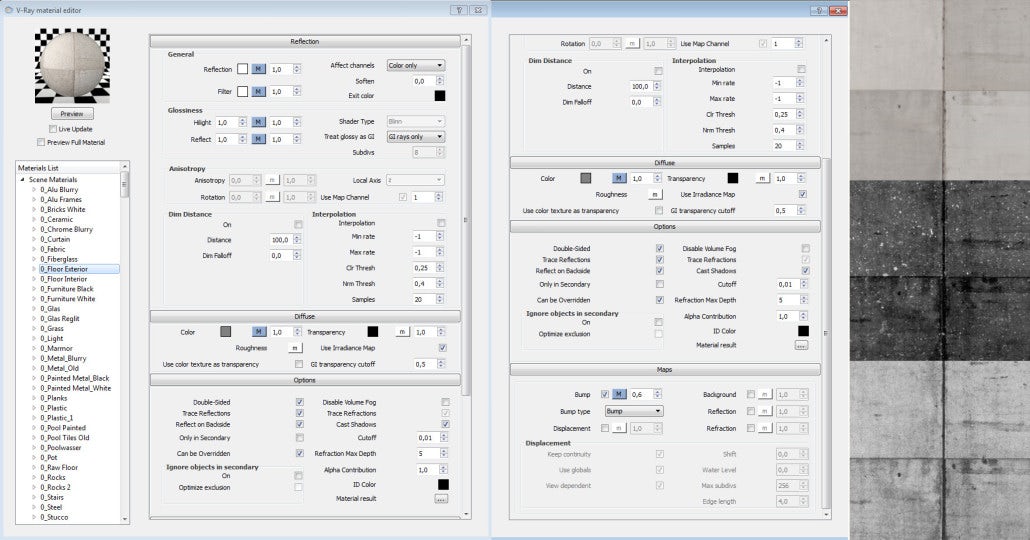Open the Filter texture map M button
Viewport: 1030px width, 540px height.
tap(257, 91)
